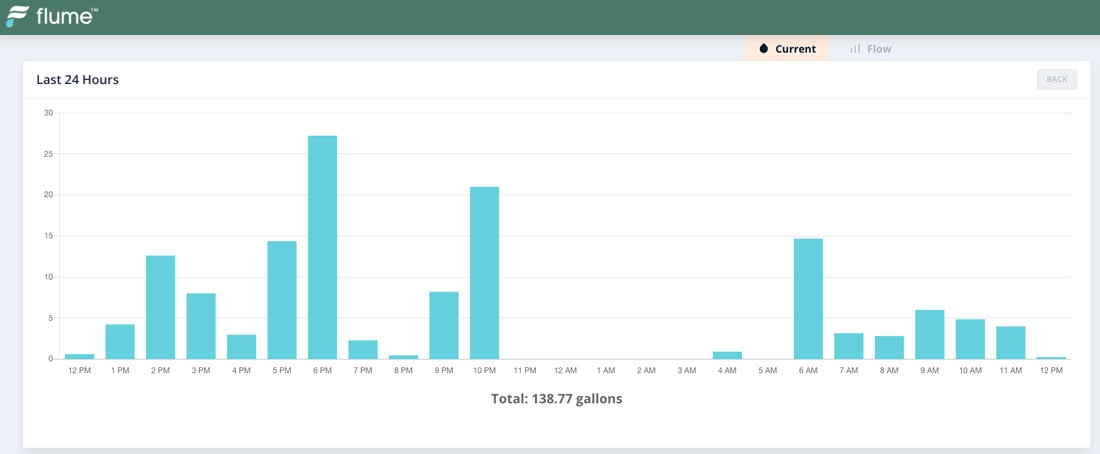Viewport: 1100px width, 454px height.
Task: Click the water drop icon beside Current
Action: (x=764, y=49)
